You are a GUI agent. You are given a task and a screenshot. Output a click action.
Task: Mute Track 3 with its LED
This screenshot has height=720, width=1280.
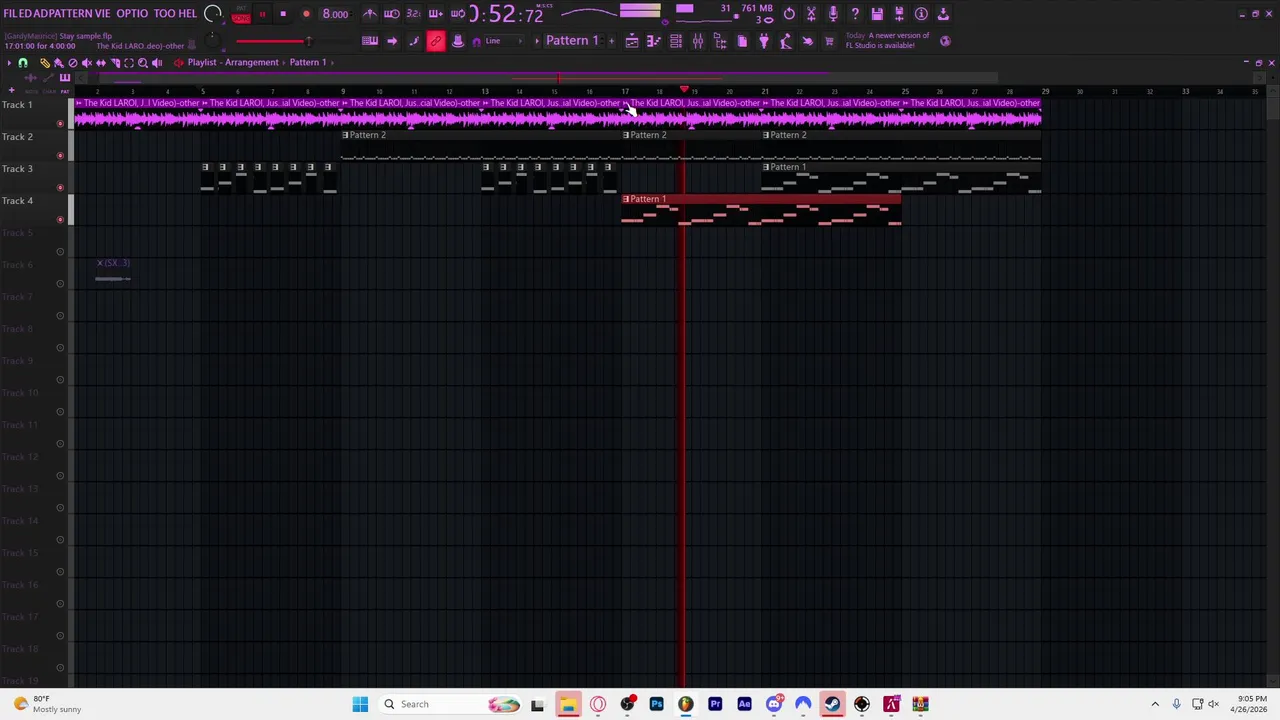(x=60, y=188)
